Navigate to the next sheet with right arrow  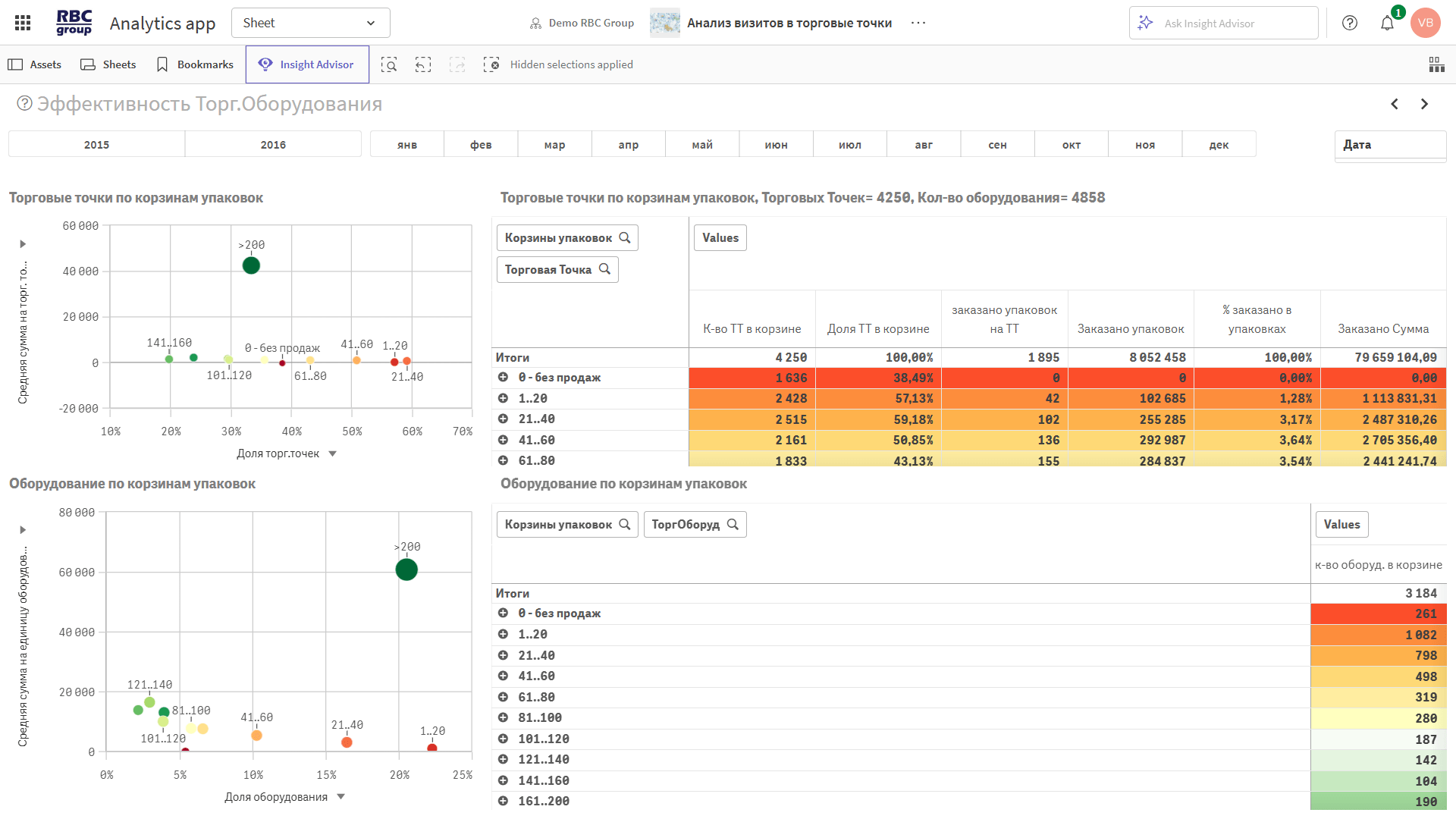tap(1424, 104)
